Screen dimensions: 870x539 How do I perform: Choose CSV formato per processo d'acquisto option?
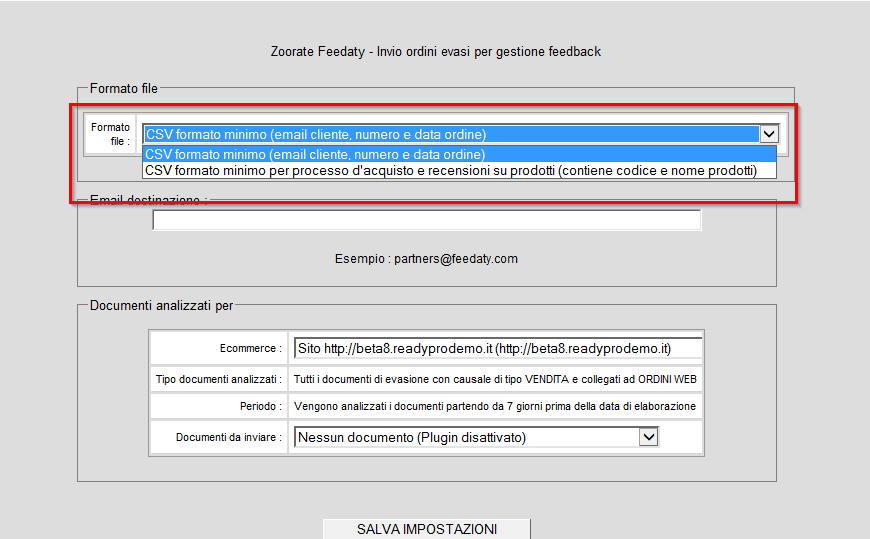pyautogui.click(x=459, y=170)
